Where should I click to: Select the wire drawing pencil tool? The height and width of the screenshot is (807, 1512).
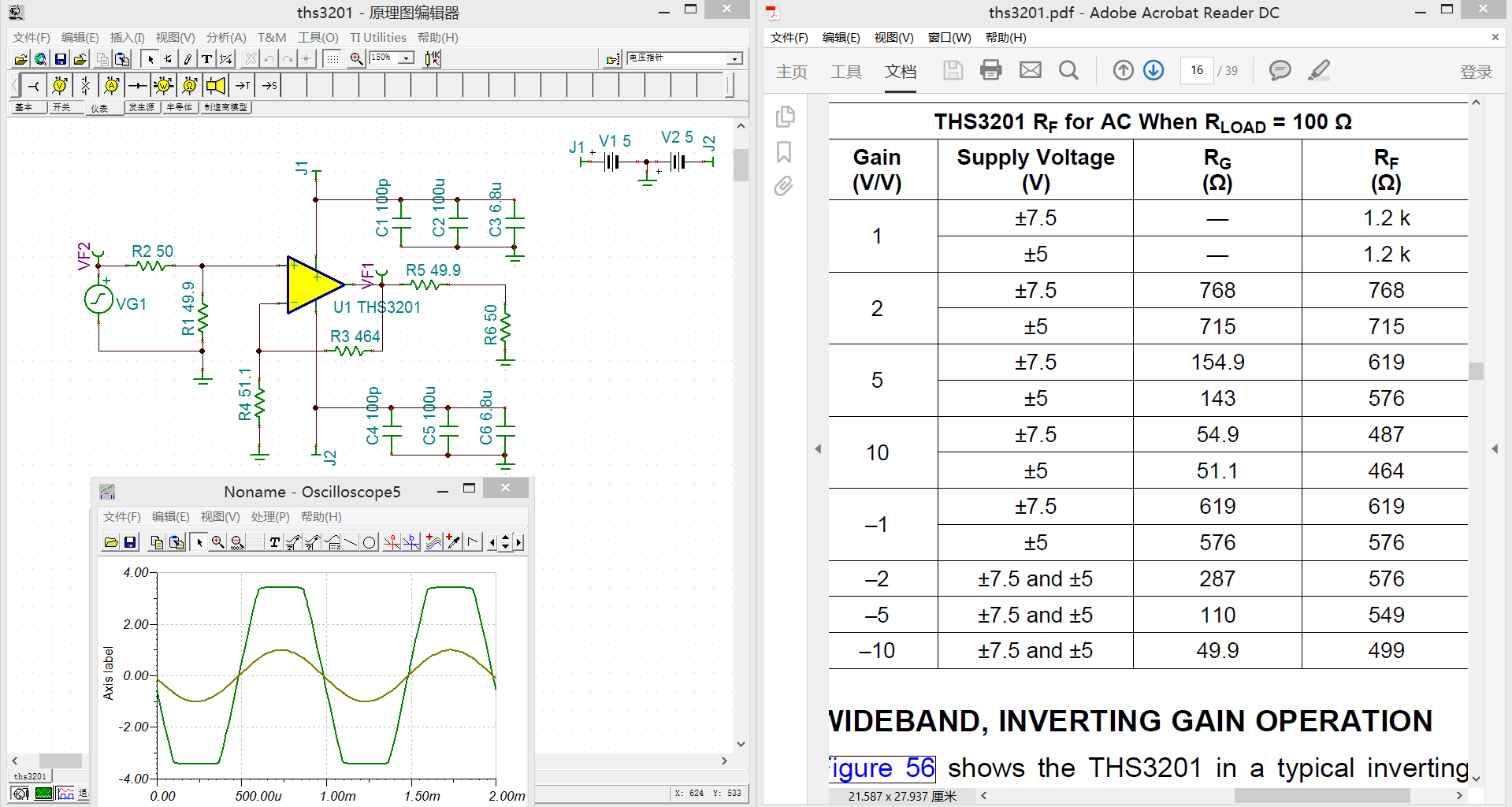(x=188, y=59)
